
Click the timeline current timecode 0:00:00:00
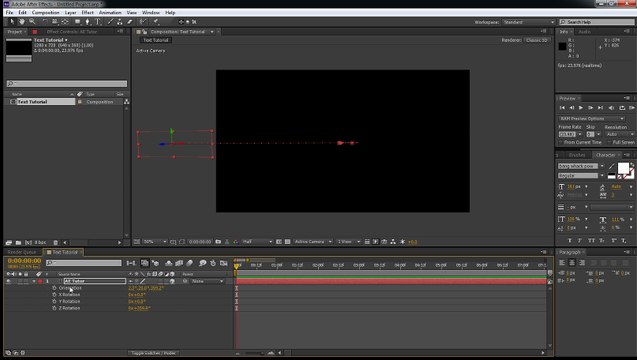[24, 260]
